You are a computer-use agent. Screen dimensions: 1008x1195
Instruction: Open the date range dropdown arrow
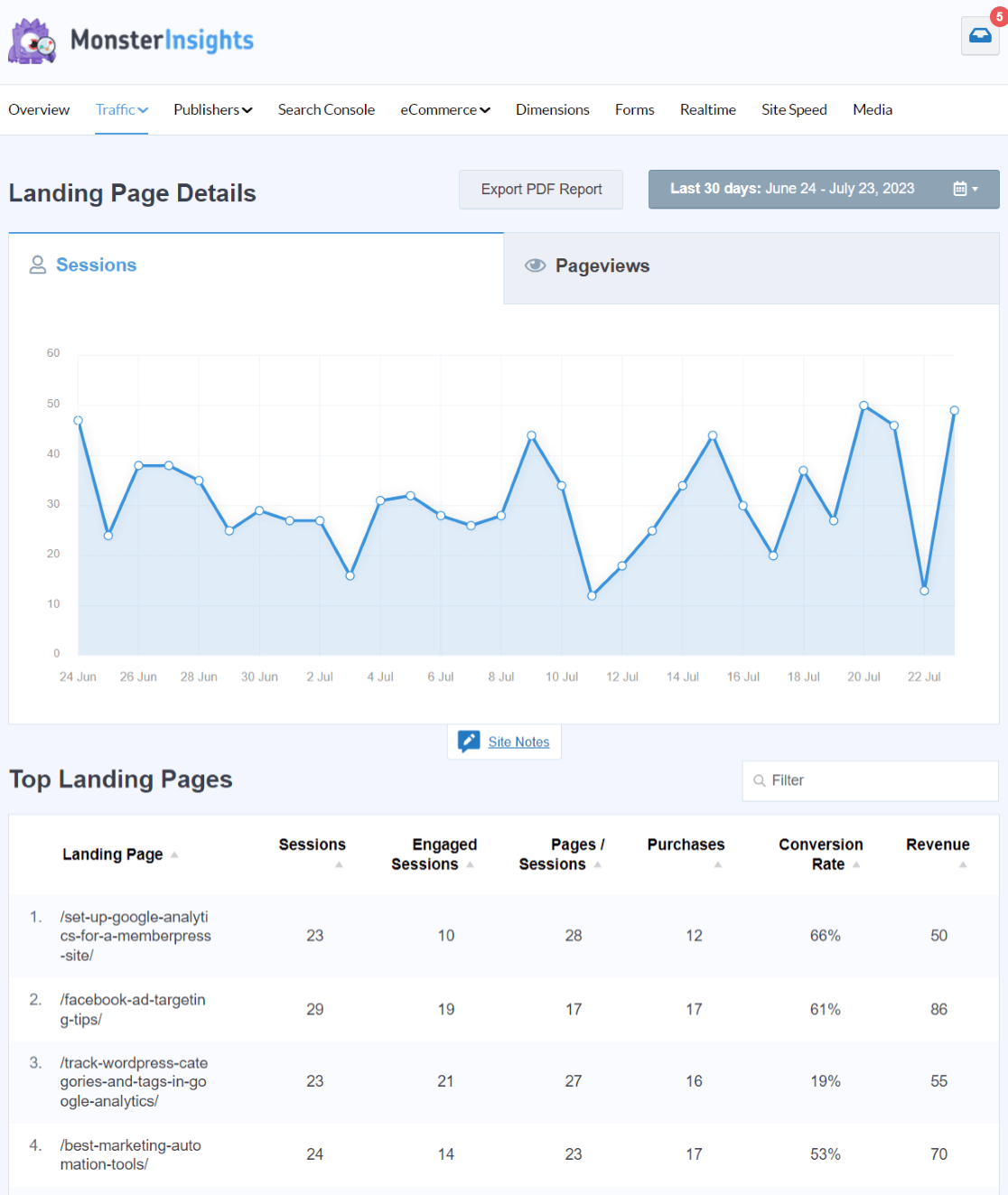pyautogui.click(x=975, y=189)
